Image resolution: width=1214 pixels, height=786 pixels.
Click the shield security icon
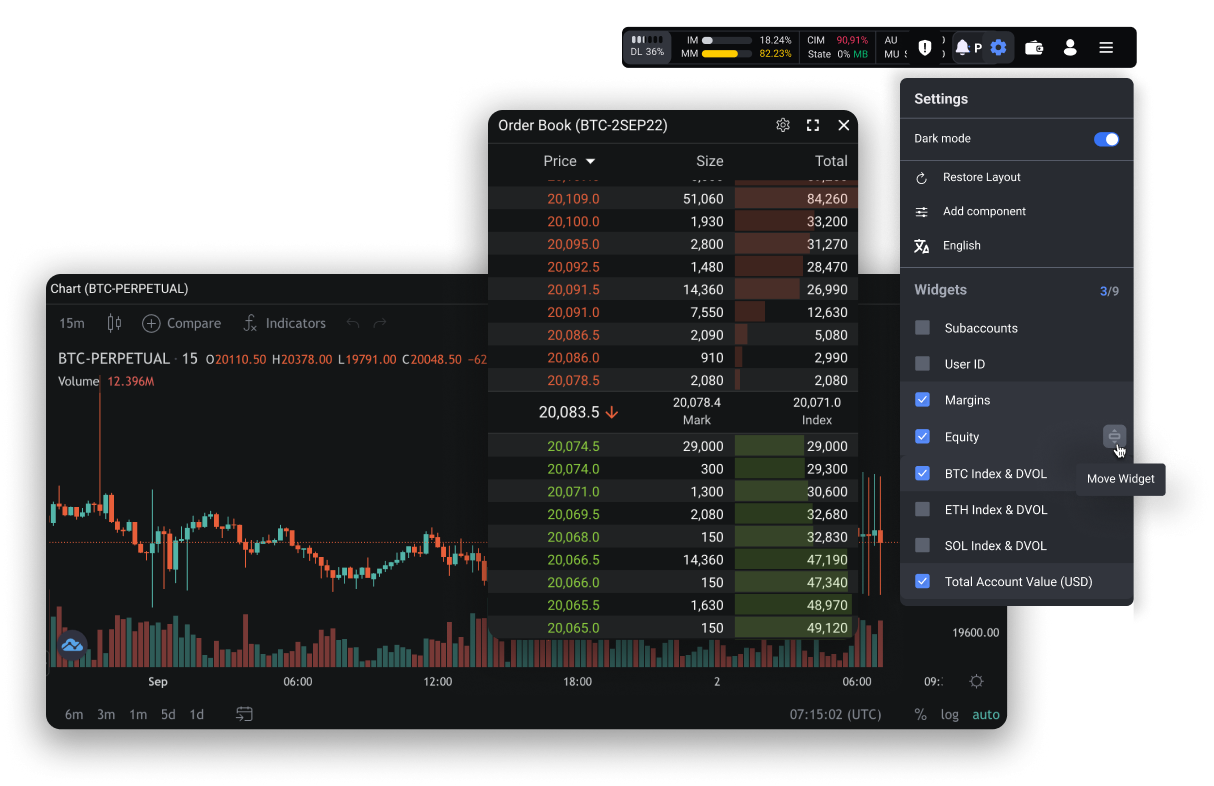pos(925,47)
